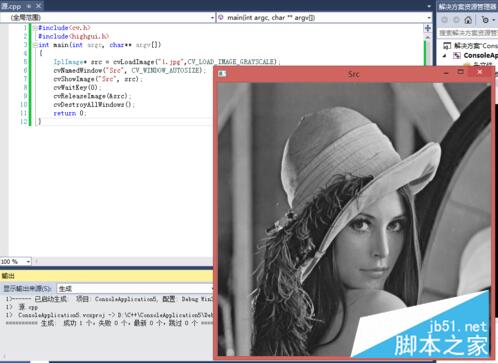
Task: Open the active documents list arrow
Action: tap(429, 6)
